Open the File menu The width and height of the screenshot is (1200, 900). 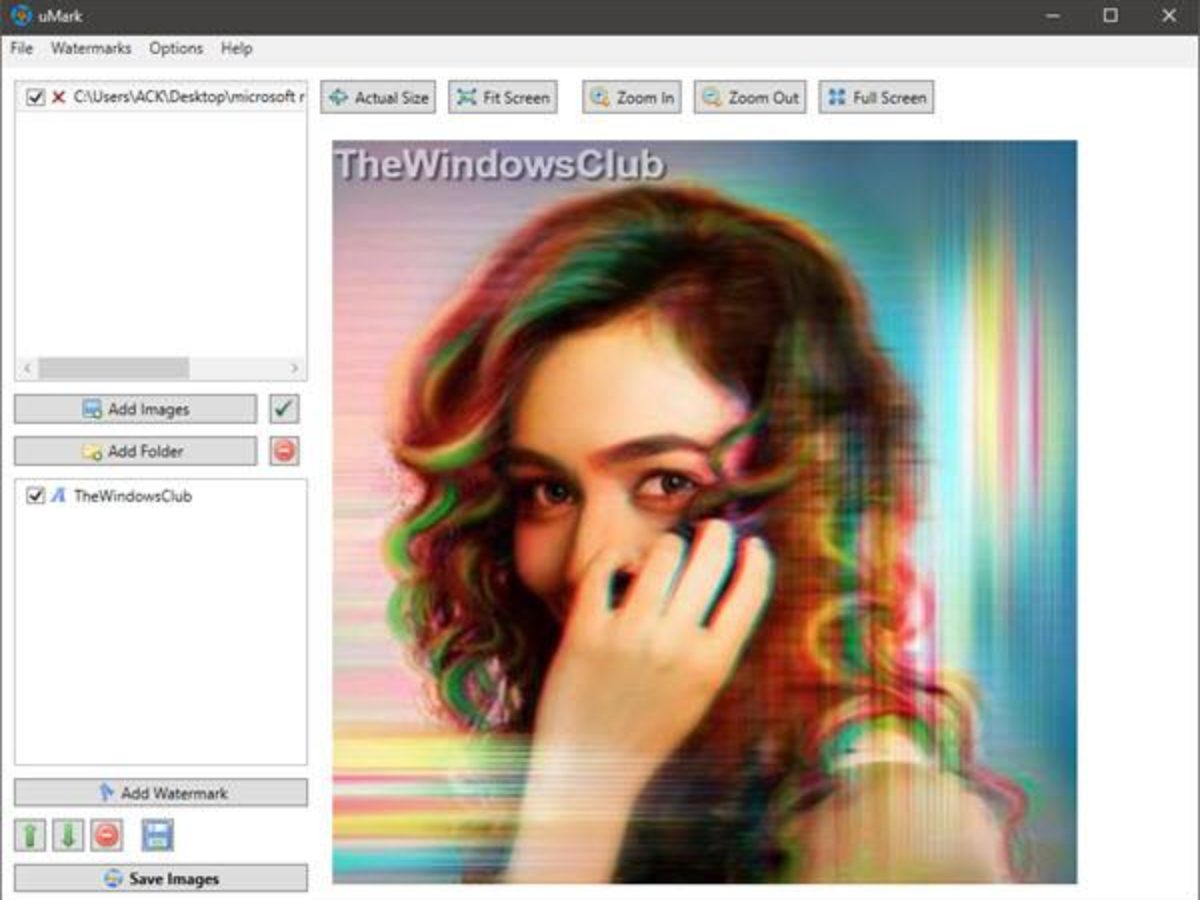click(x=21, y=48)
